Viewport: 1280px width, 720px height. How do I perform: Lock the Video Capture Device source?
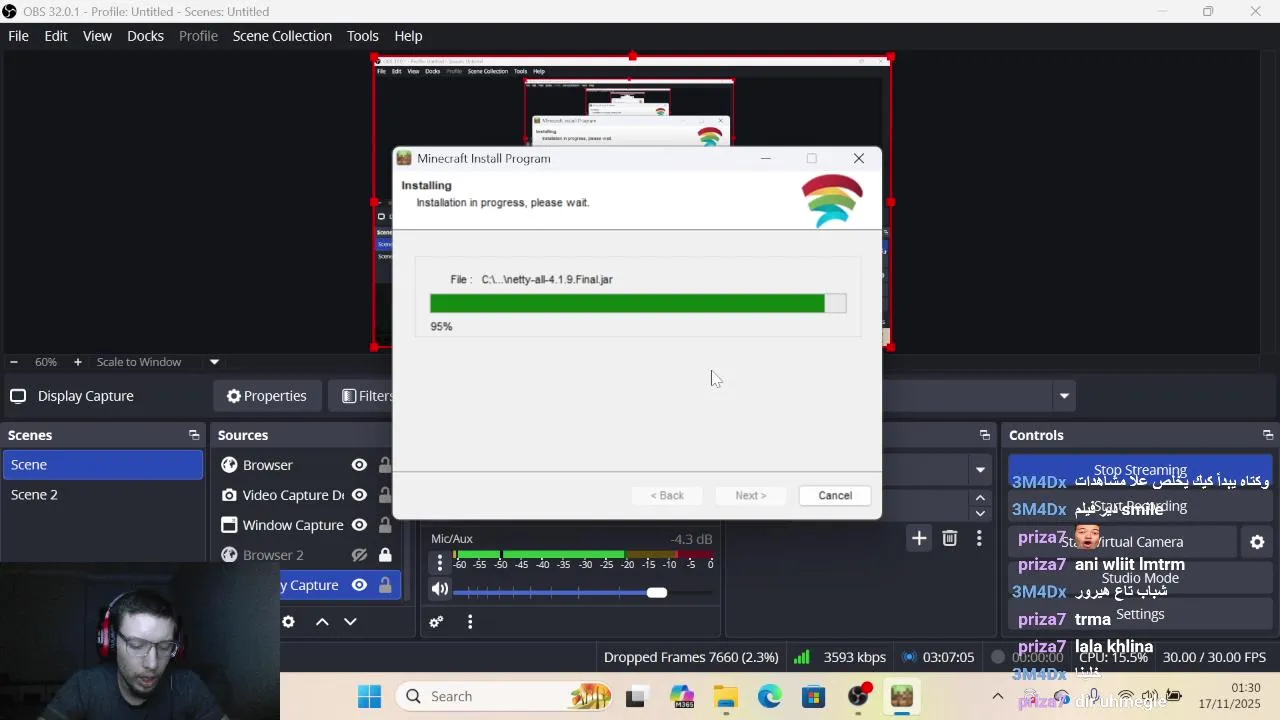(x=385, y=495)
